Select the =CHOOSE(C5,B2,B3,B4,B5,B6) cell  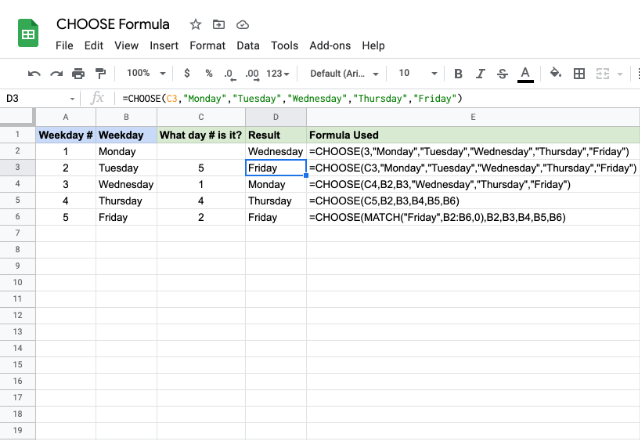click(473, 201)
